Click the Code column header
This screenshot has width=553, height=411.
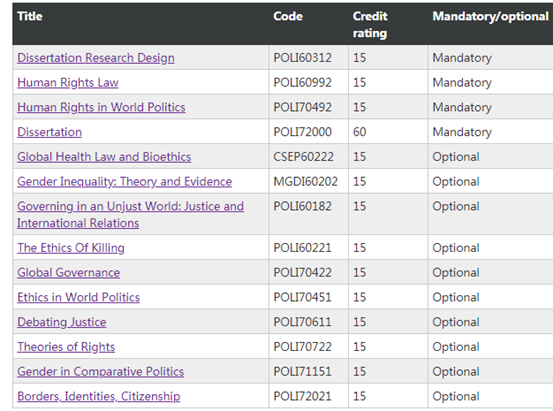point(288,16)
